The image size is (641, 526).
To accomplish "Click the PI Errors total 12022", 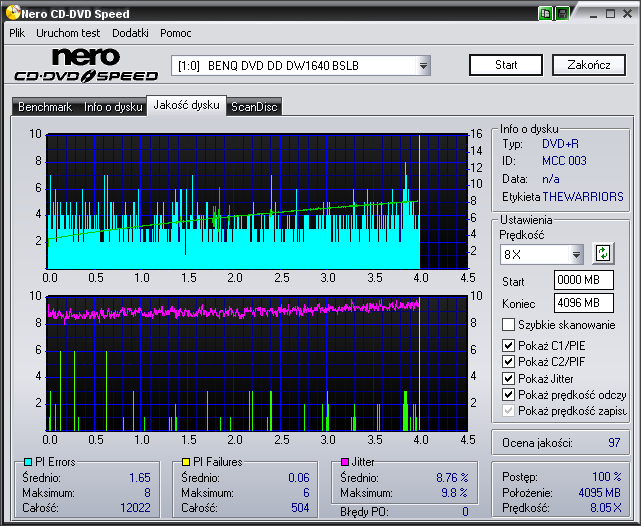I will click(135, 508).
